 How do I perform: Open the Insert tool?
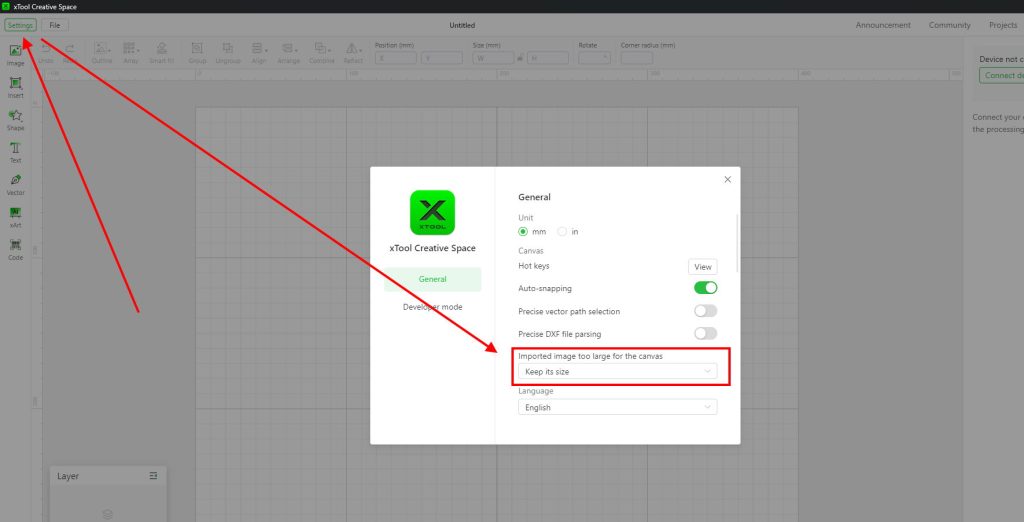pyautogui.click(x=15, y=87)
